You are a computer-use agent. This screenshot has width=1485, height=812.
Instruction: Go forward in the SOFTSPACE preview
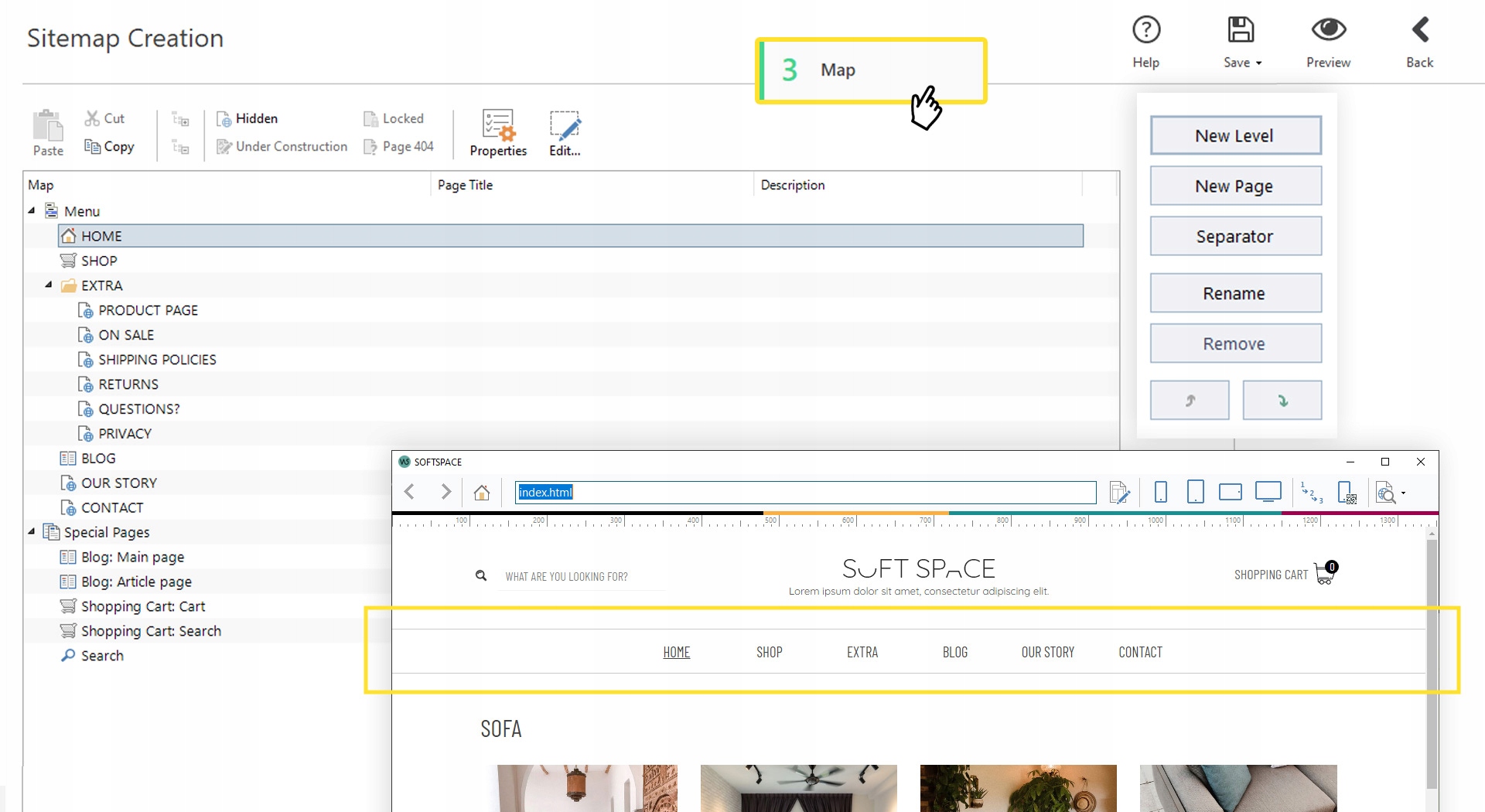pyautogui.click(x=445, y=492)
